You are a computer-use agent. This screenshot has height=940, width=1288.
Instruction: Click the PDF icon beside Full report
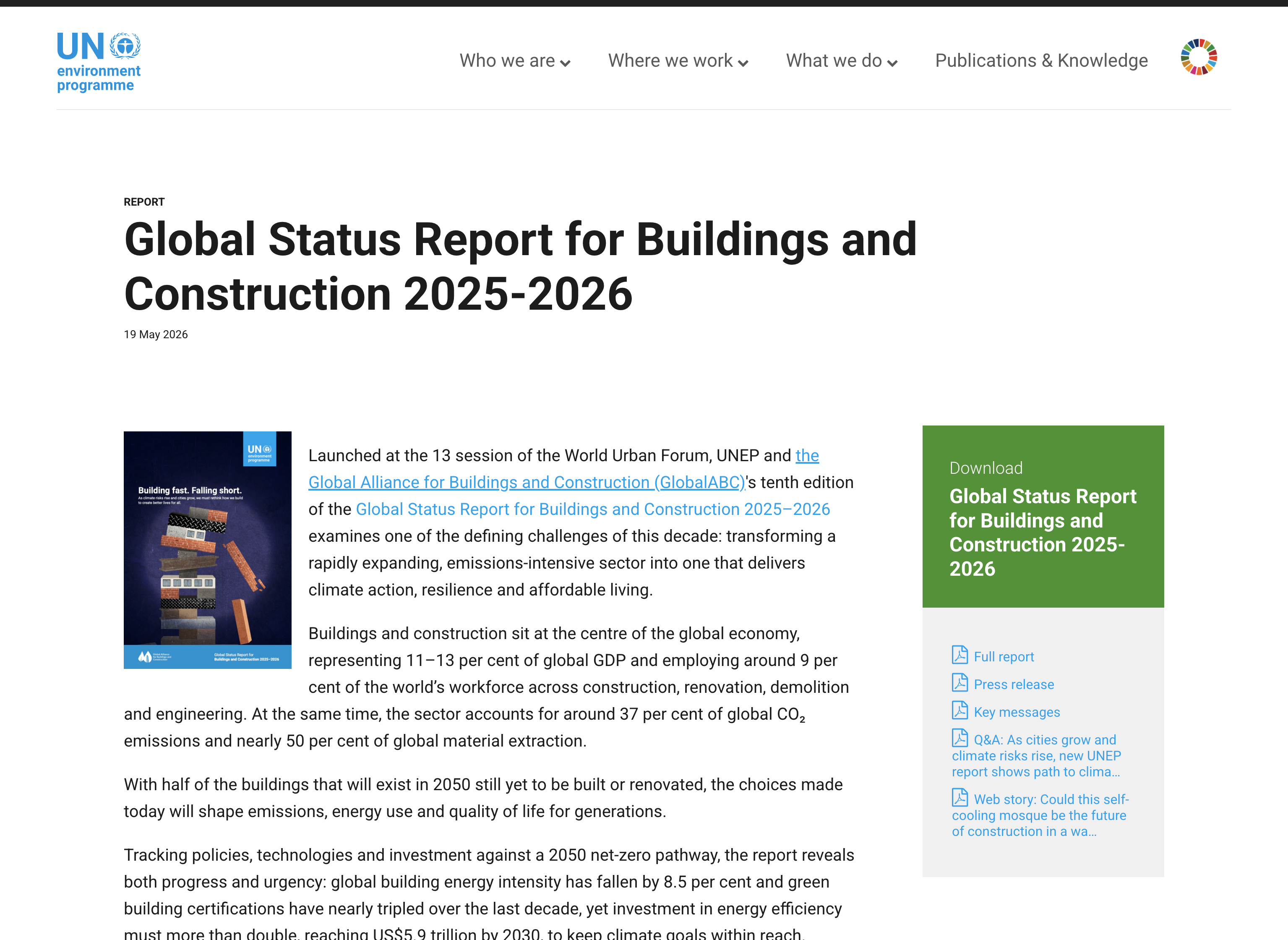[960, 655]
